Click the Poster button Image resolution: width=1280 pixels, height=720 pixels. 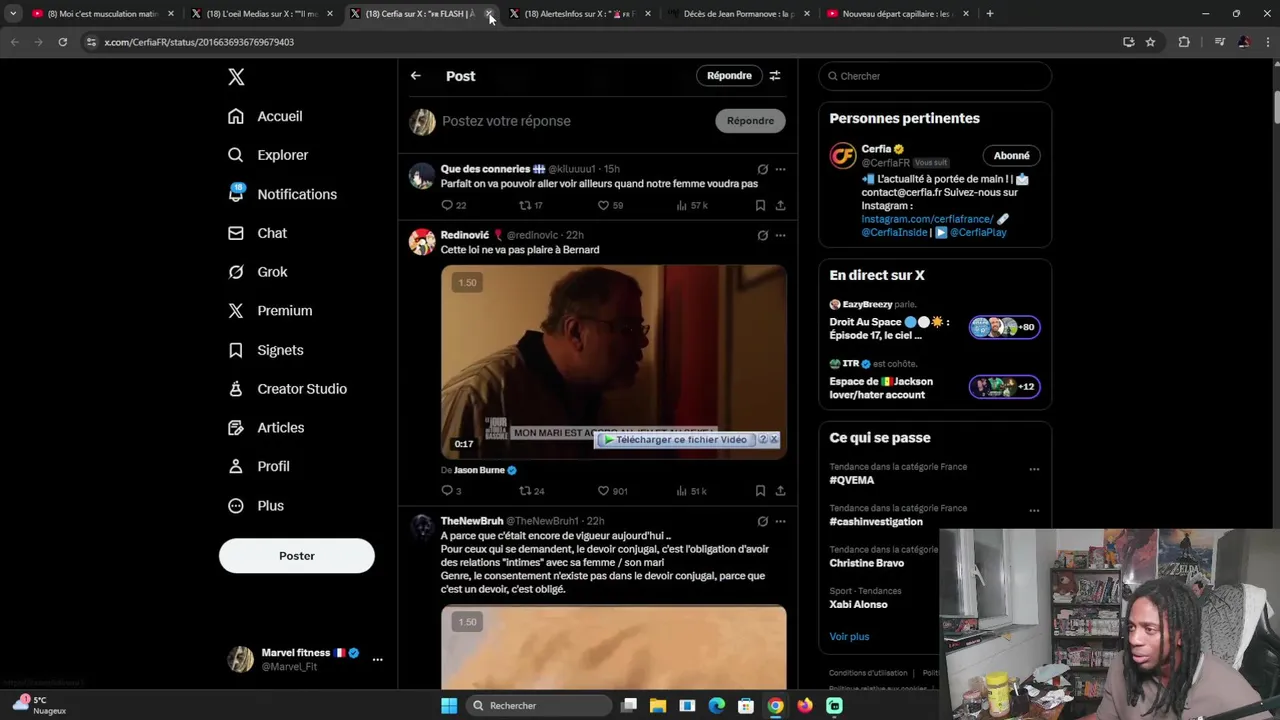pyautogui.click(x=297, y=556)
